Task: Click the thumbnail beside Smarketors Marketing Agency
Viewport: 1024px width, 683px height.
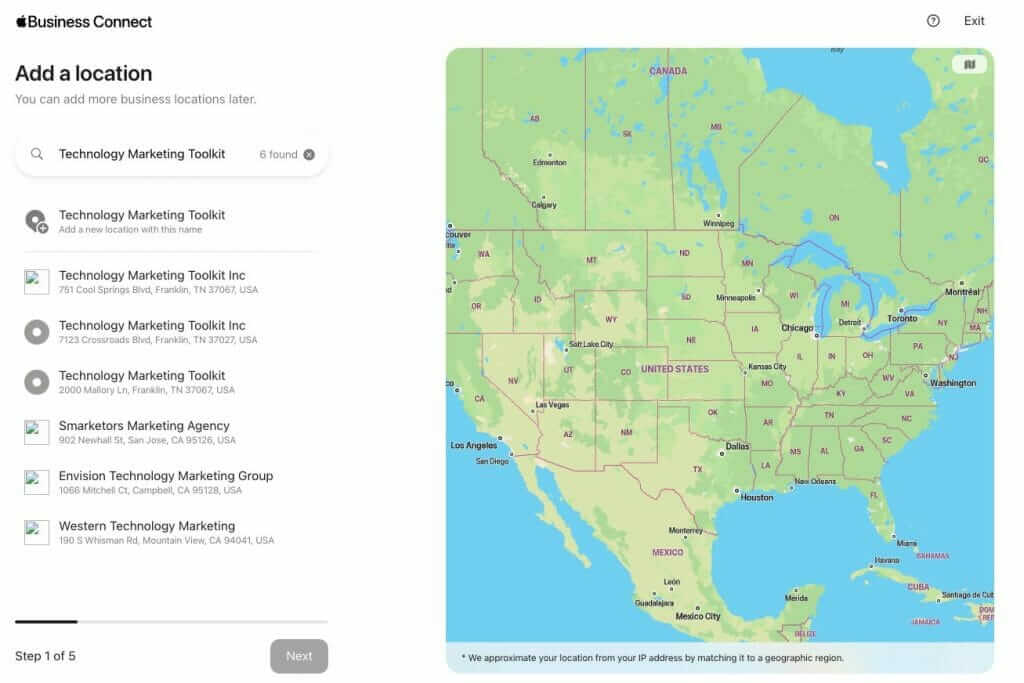Action: click(x=36, y=431)
